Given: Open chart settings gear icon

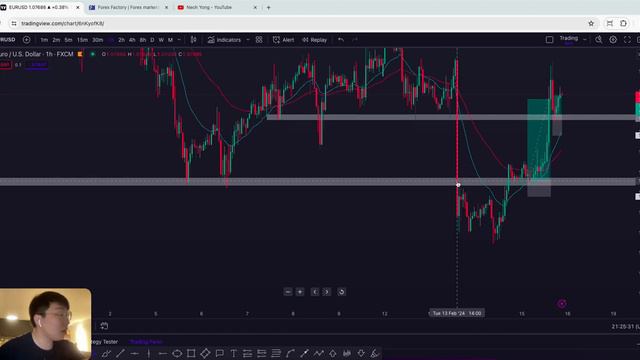Looking at the screenshot, I should (x=613, y=40).
